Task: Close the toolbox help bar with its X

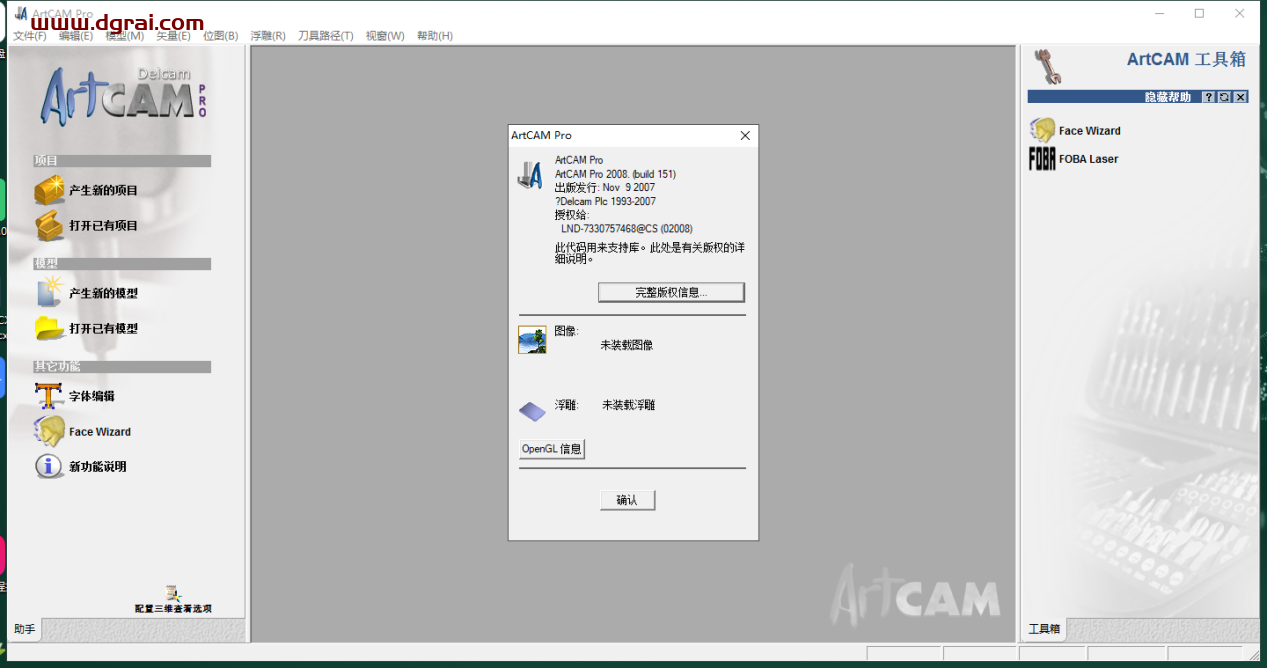Action: pyautogui.click(x=1241, y=97)
